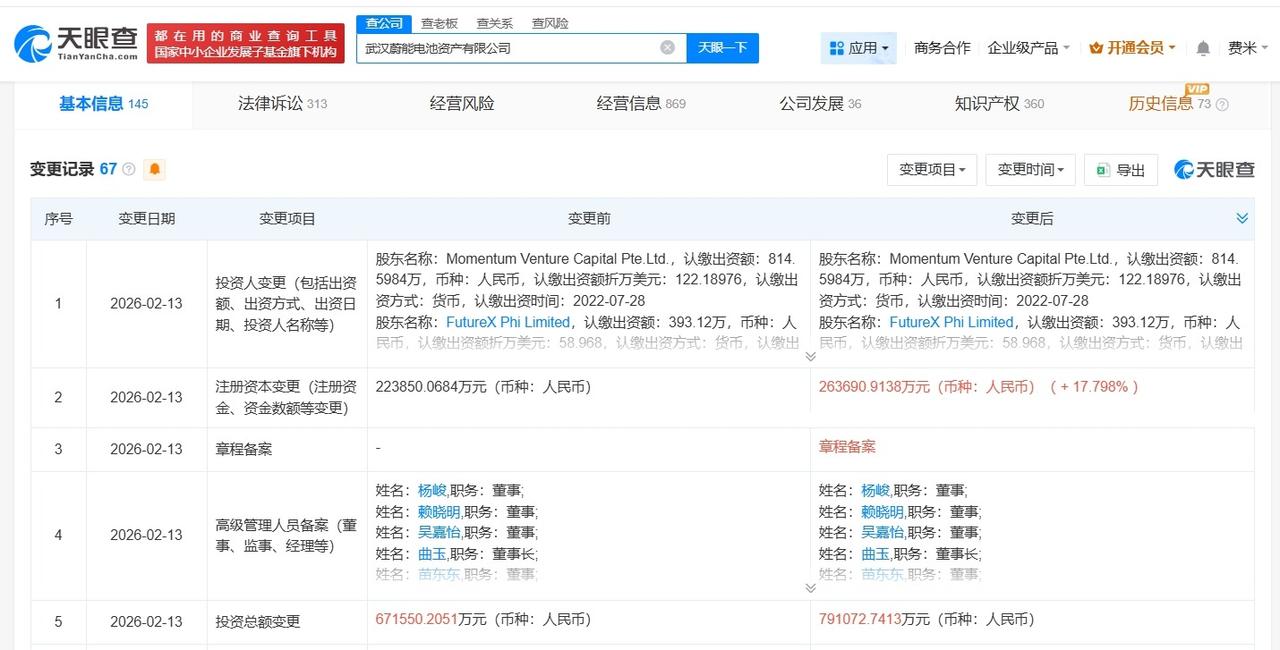Click the orange change-record alert bell
Image resolution: width=1280 pixels, height=650 pixels.
[x=154, y=169]
